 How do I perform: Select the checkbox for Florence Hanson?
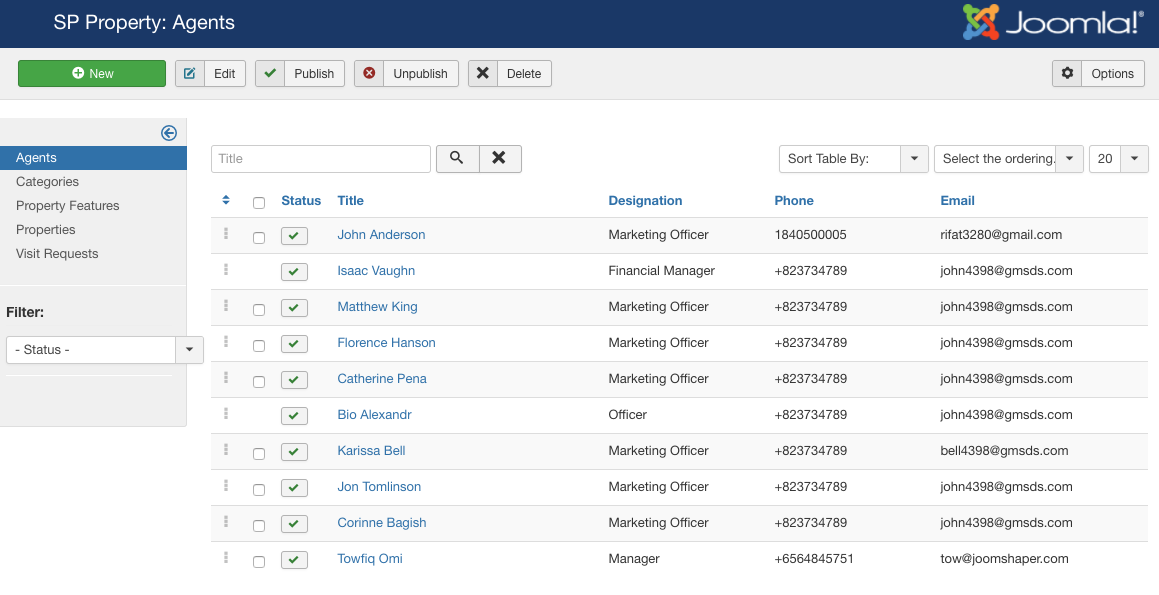259,346
